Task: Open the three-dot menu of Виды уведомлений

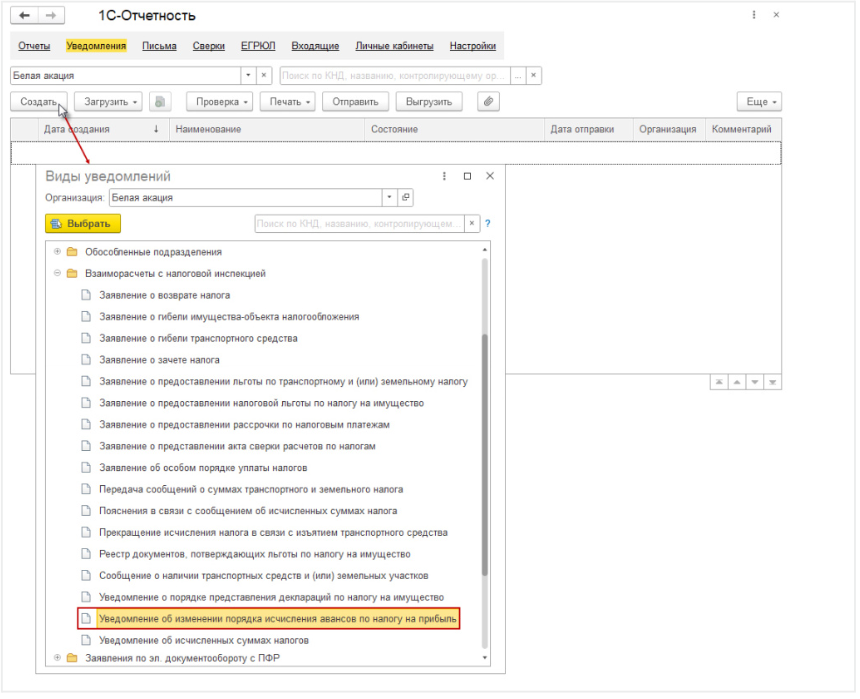Action: (x=444, y=176)
